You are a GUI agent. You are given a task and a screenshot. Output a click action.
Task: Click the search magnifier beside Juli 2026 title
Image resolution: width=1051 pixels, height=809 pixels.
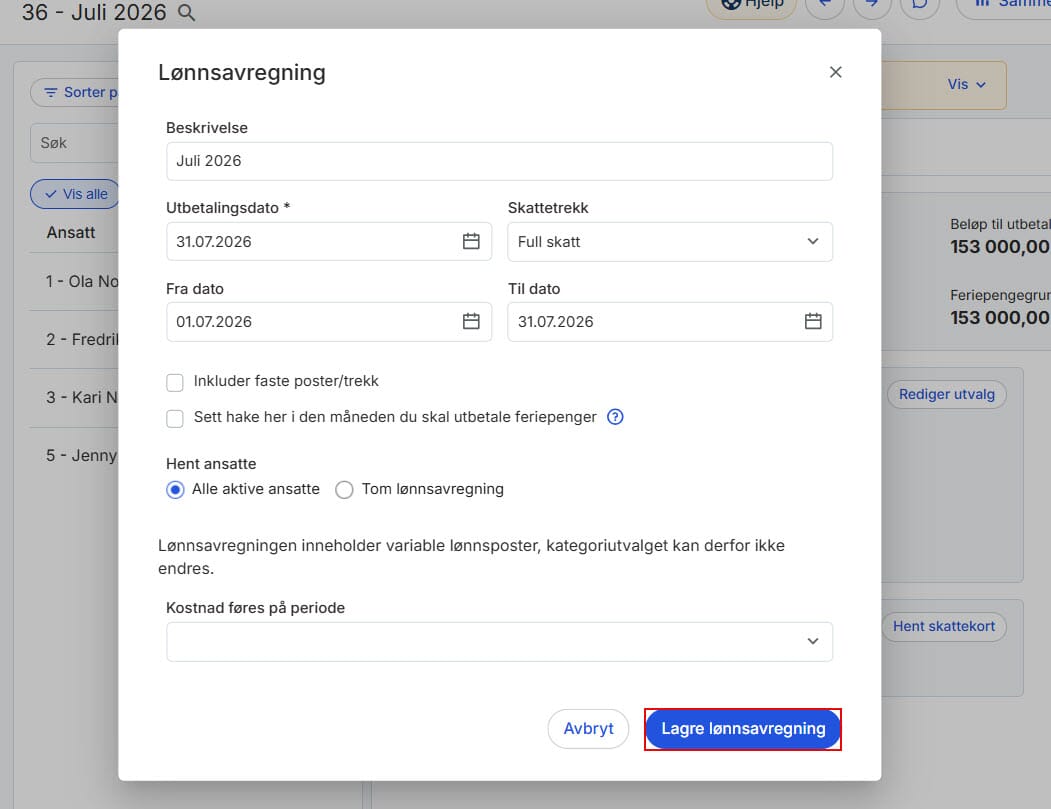186,13
